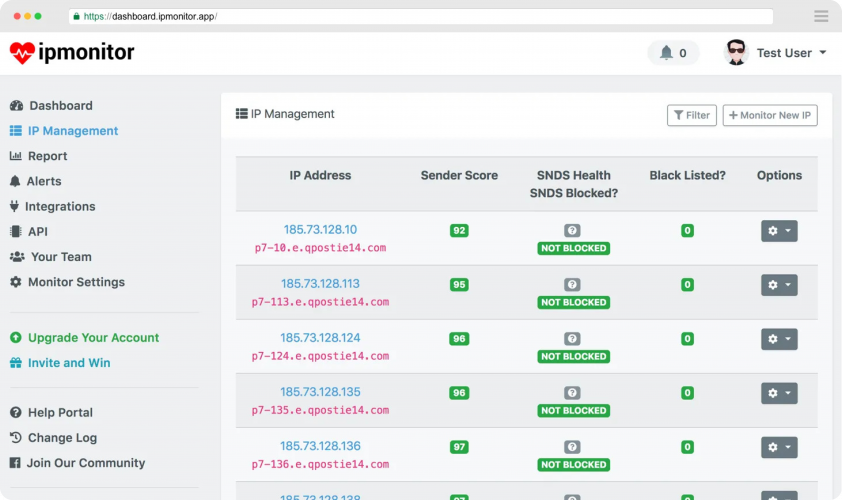This screenshot has height=500, width=842.
Task: Click sender score badge 95
Action: click(459, 285)
